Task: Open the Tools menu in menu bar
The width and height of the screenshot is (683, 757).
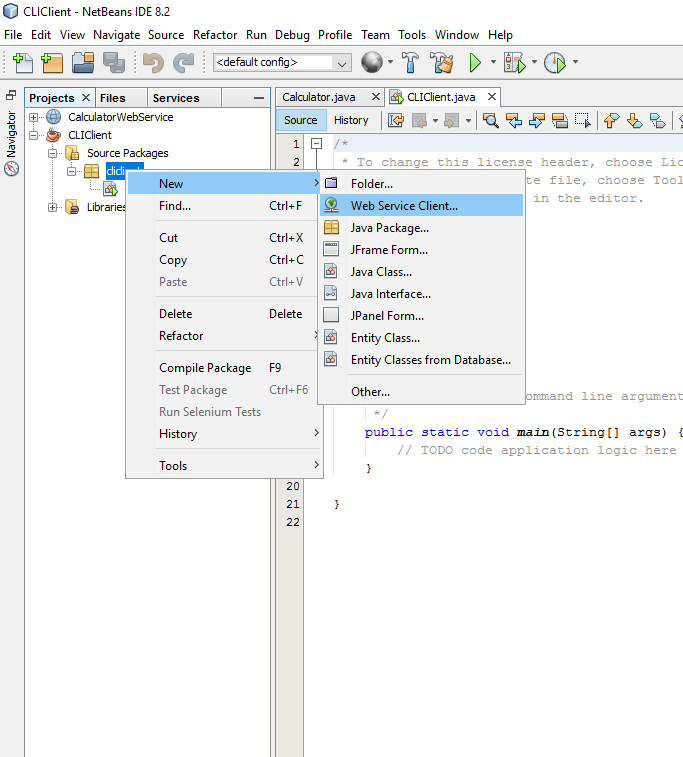Action: (412, 35)
